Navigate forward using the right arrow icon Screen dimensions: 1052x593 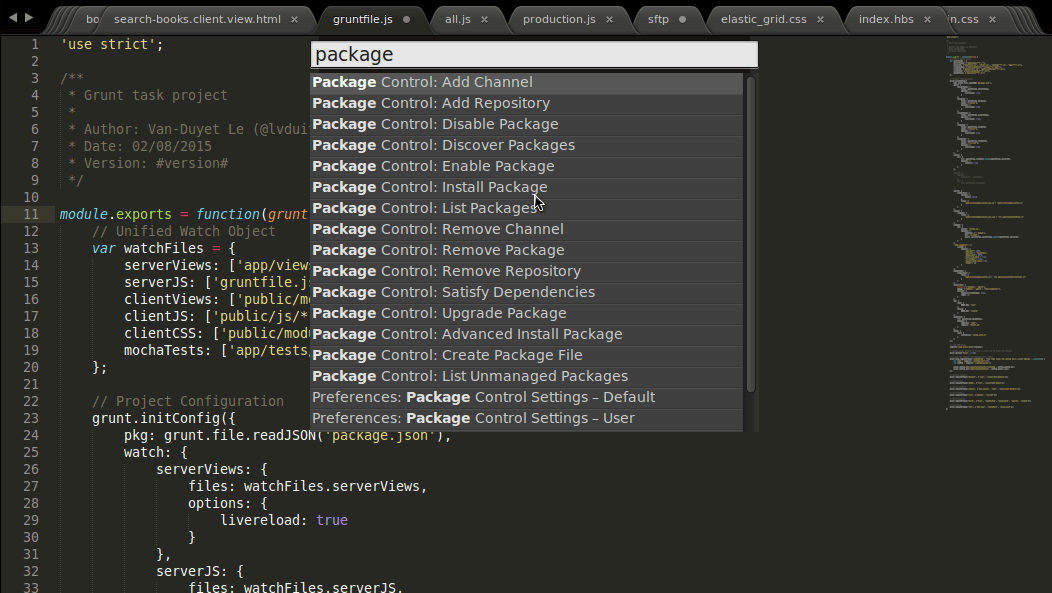click(27, 17)
